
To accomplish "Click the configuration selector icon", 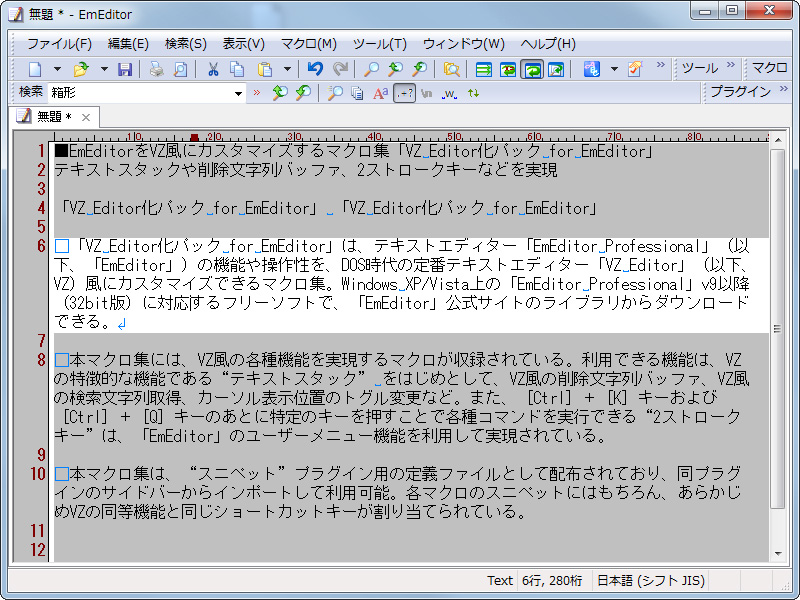I will click(591, 69).
